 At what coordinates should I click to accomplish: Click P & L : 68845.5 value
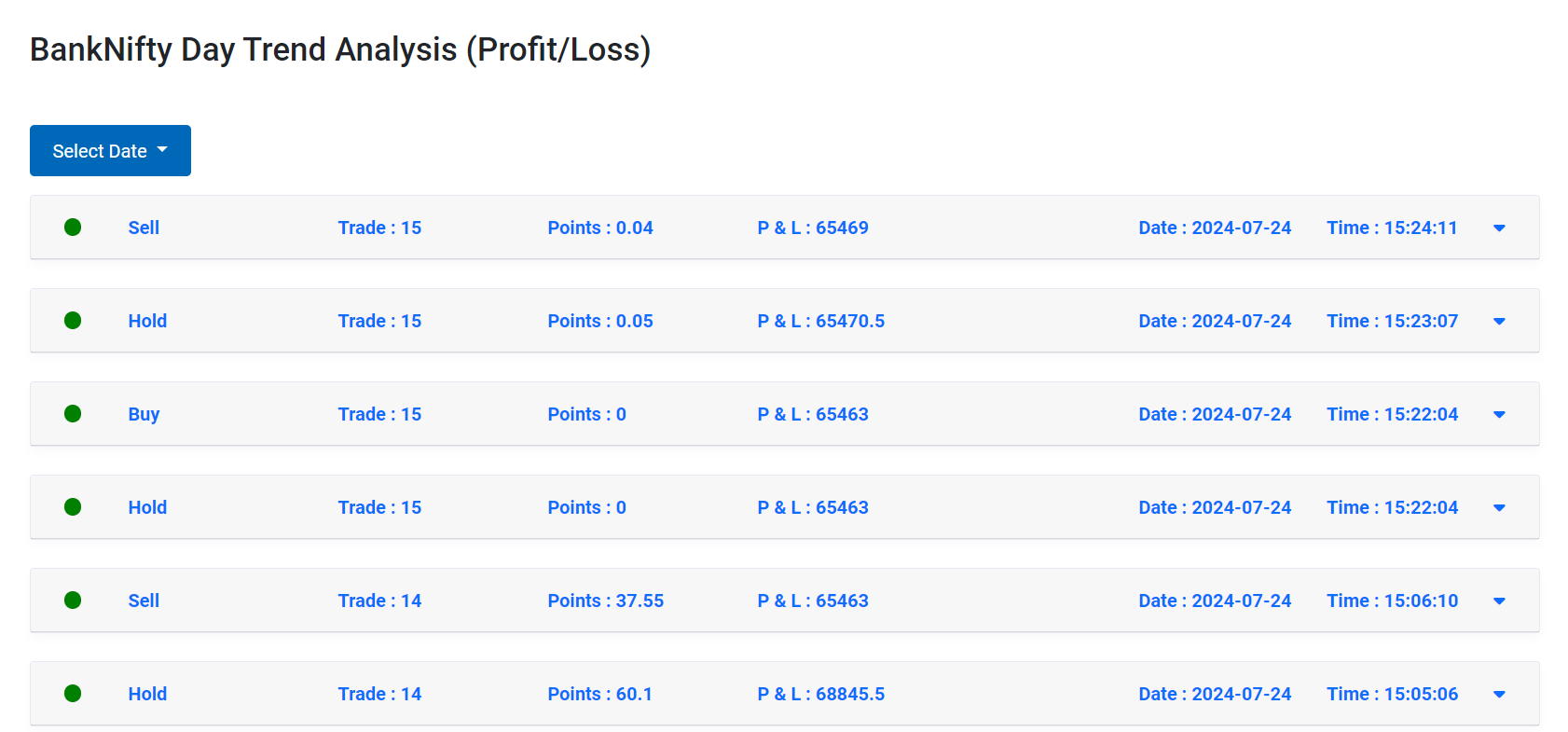point(821,694)
